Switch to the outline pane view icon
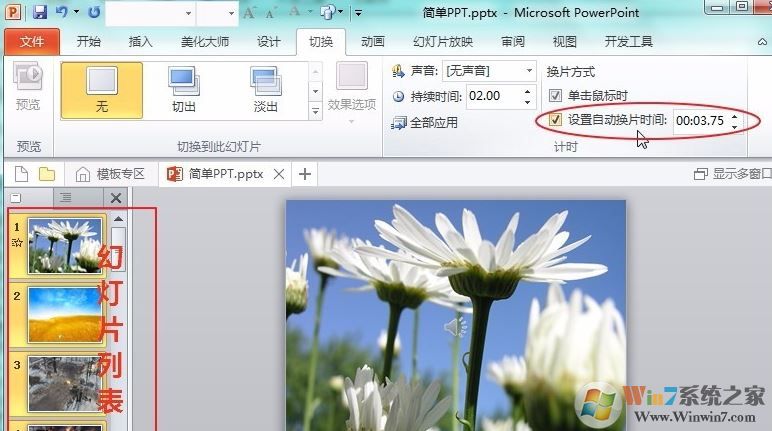 [x=65, y=198]
